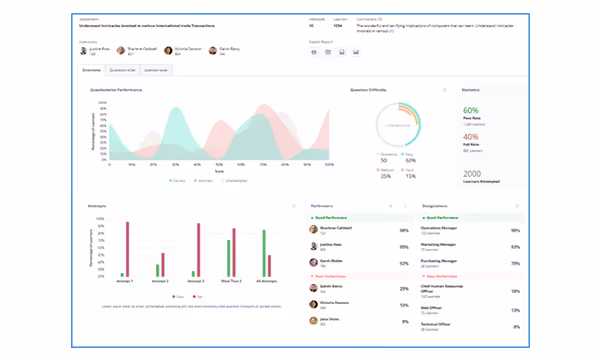Image resolution: width=600 pixels, height=360 pixels.
Task: Toggle the Incorrect series in chart legend
Action: (x=204, y=181)
